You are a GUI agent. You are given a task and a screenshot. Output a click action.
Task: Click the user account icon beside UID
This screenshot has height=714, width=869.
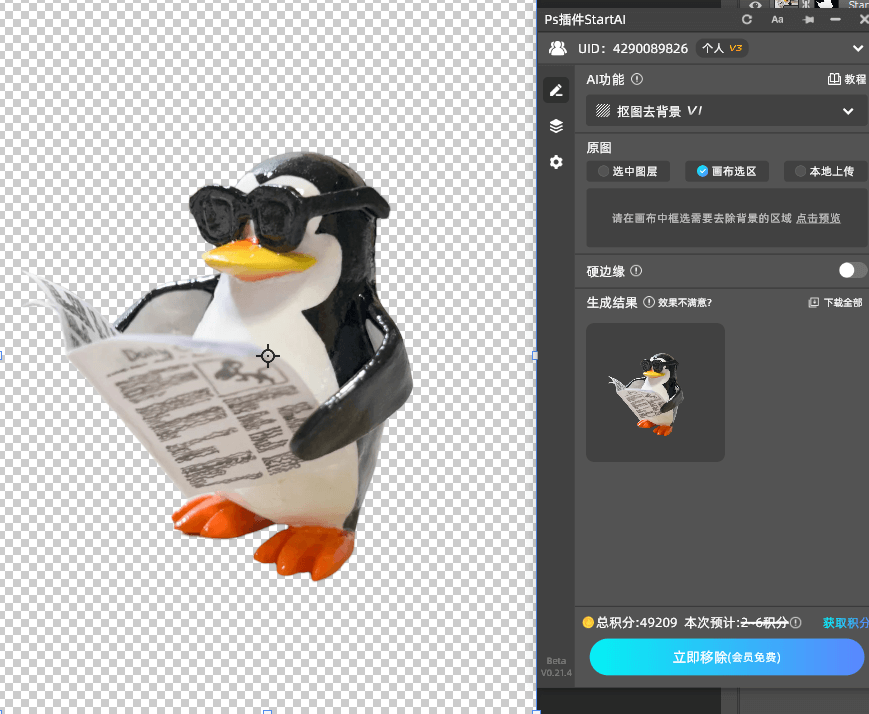pos(557,48)
